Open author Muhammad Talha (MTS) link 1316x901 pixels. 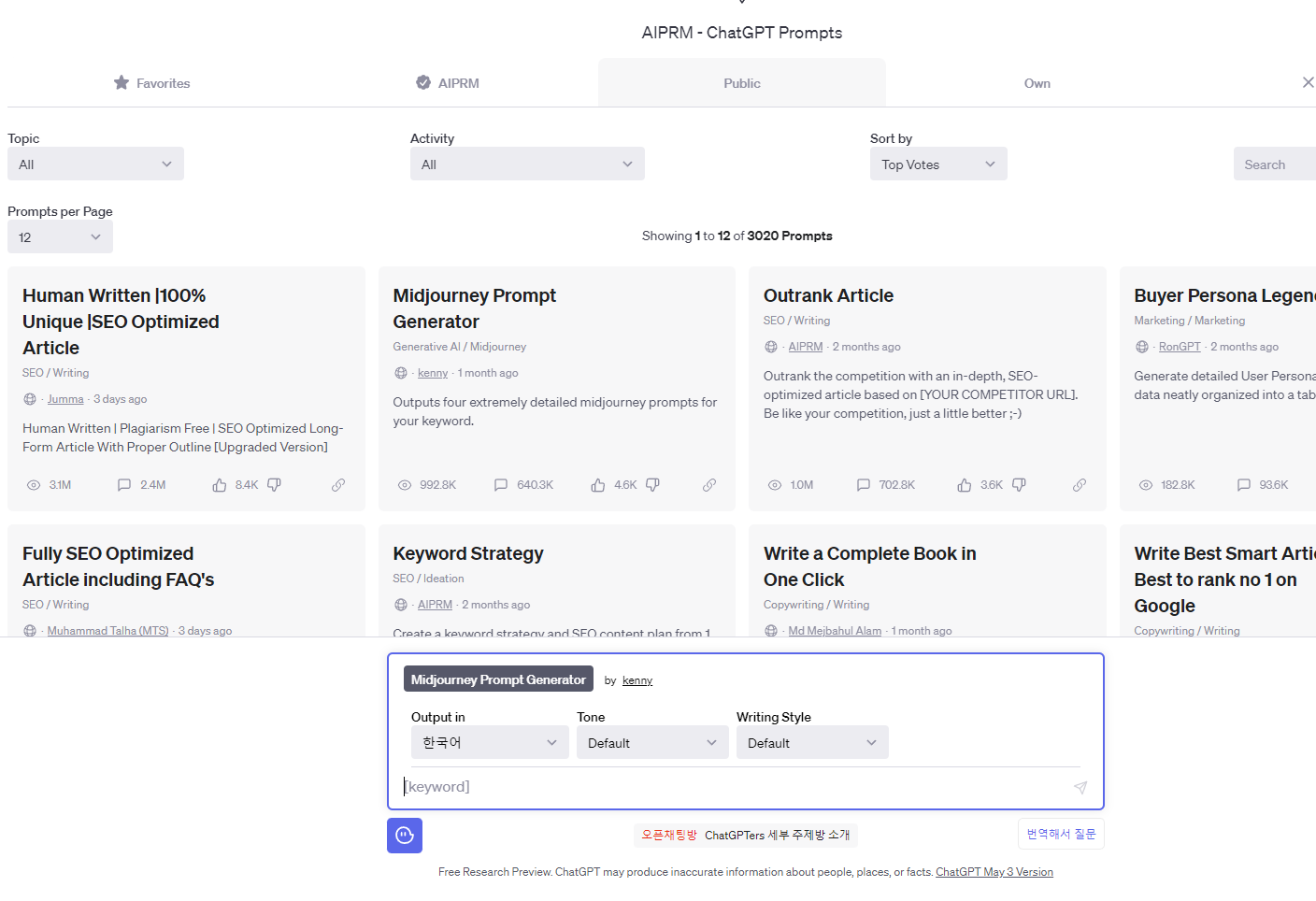coord(107,631)
